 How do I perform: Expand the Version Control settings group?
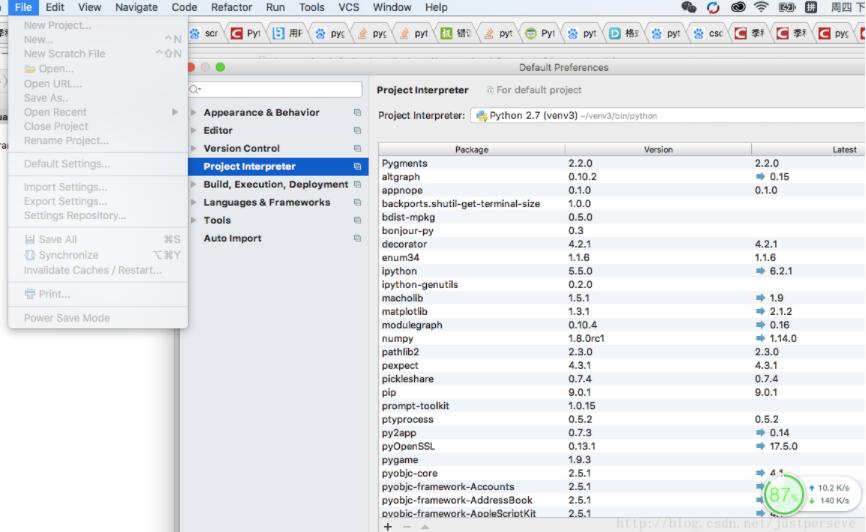pyautogui.click(x=194, y=149)
